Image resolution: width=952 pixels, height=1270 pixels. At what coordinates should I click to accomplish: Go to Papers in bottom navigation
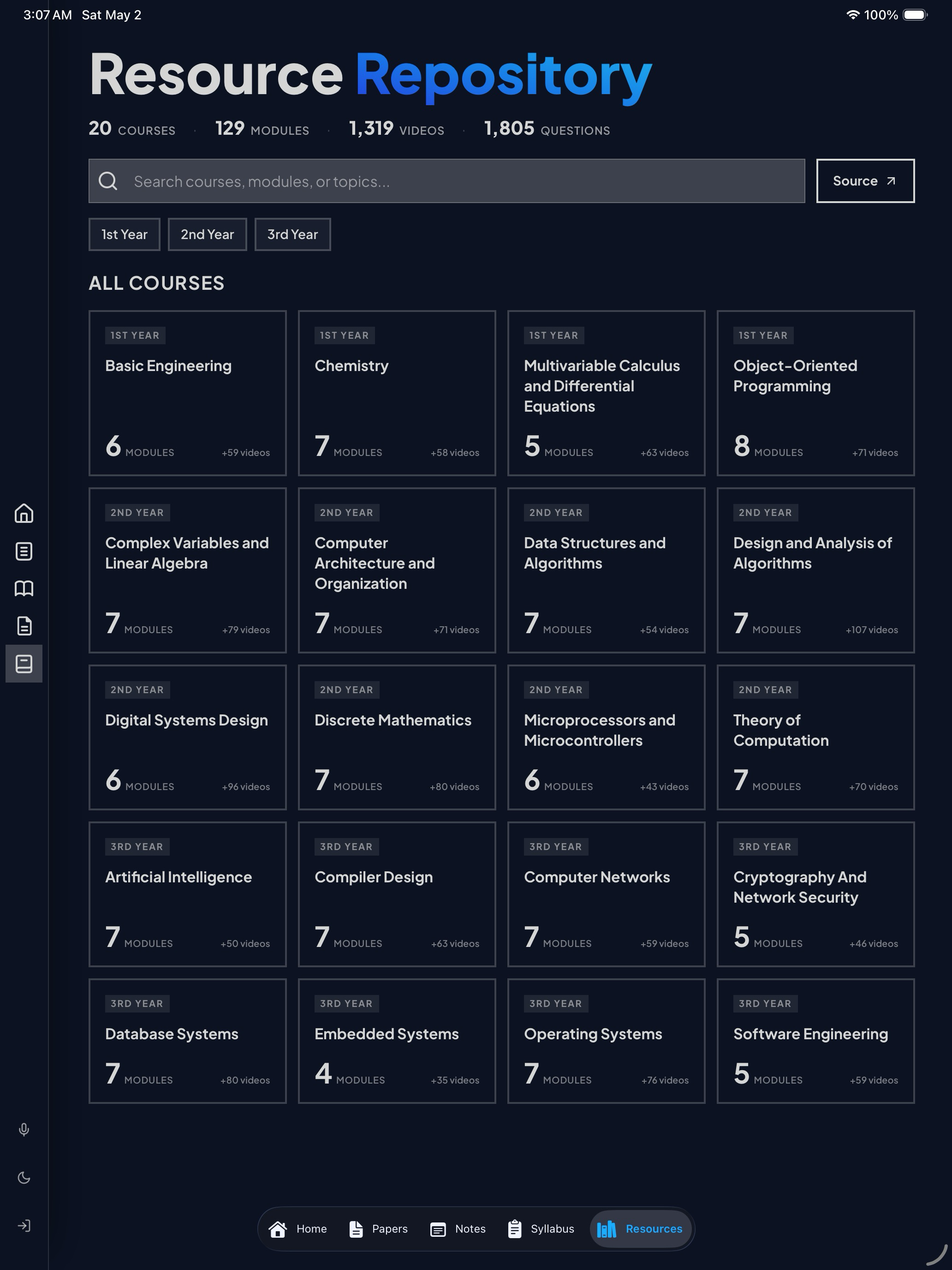379,1228
